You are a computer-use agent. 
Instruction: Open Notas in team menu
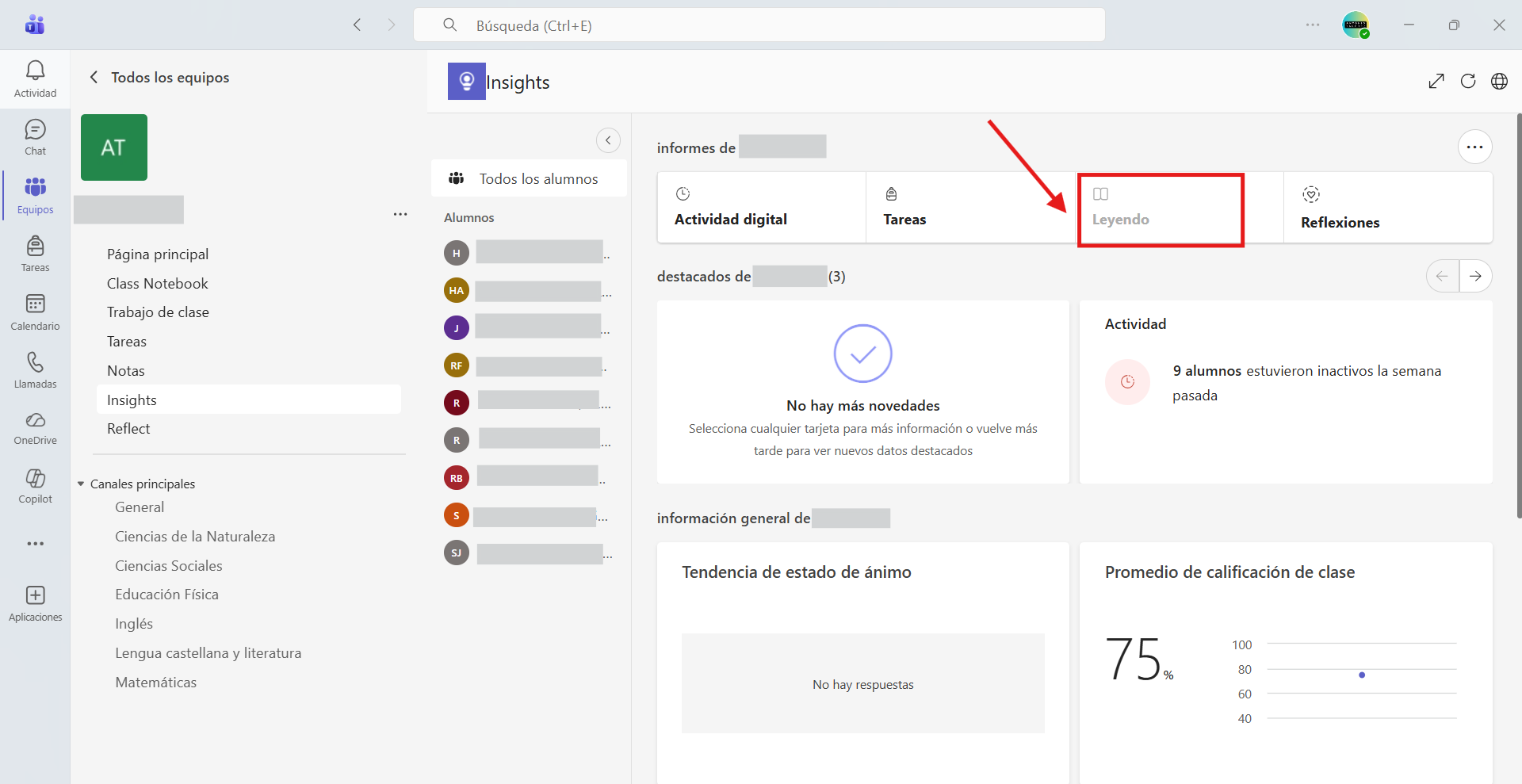click(126, 371)
